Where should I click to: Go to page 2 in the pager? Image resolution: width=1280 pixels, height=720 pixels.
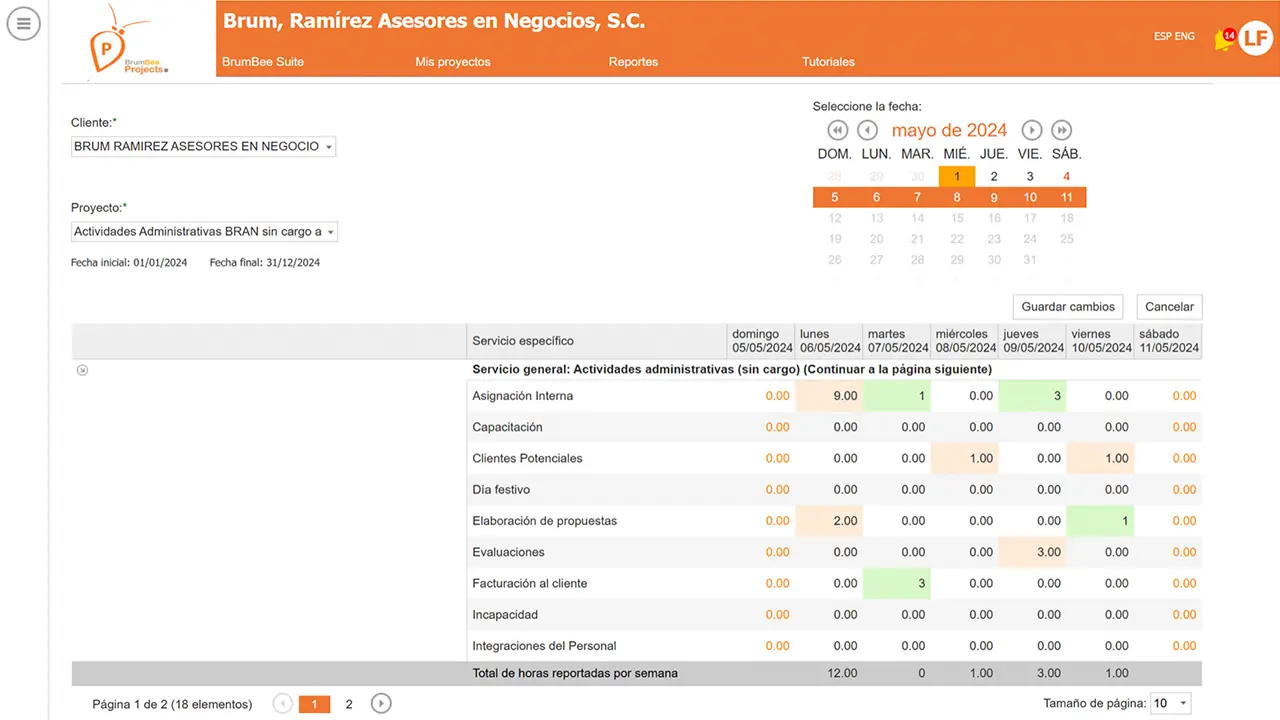(x=349, y=704)
